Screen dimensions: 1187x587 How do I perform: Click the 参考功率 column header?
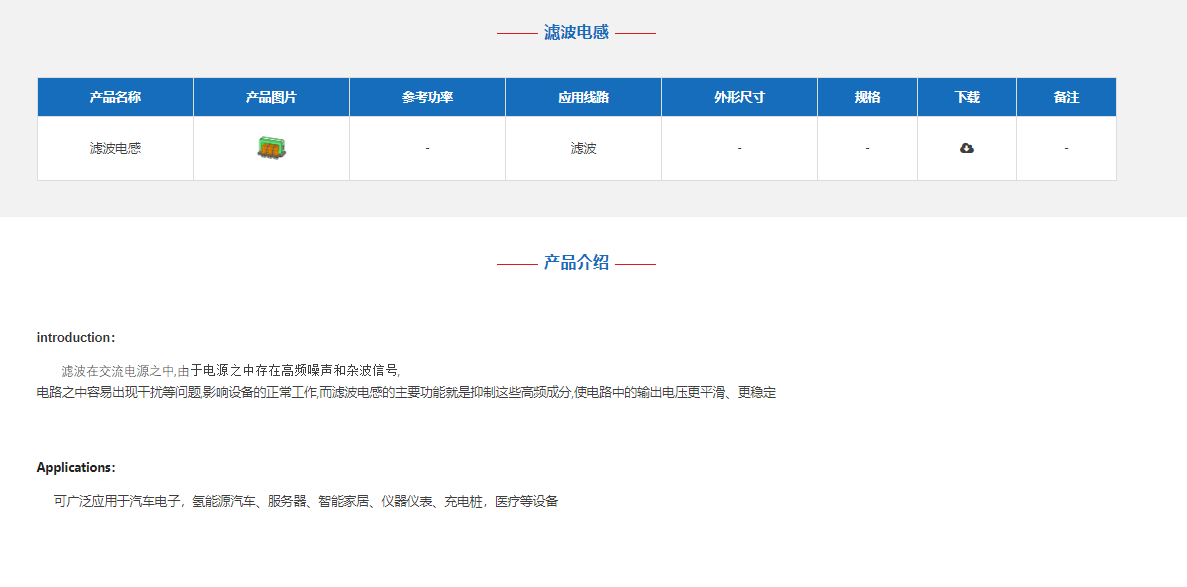coord(427,97)
